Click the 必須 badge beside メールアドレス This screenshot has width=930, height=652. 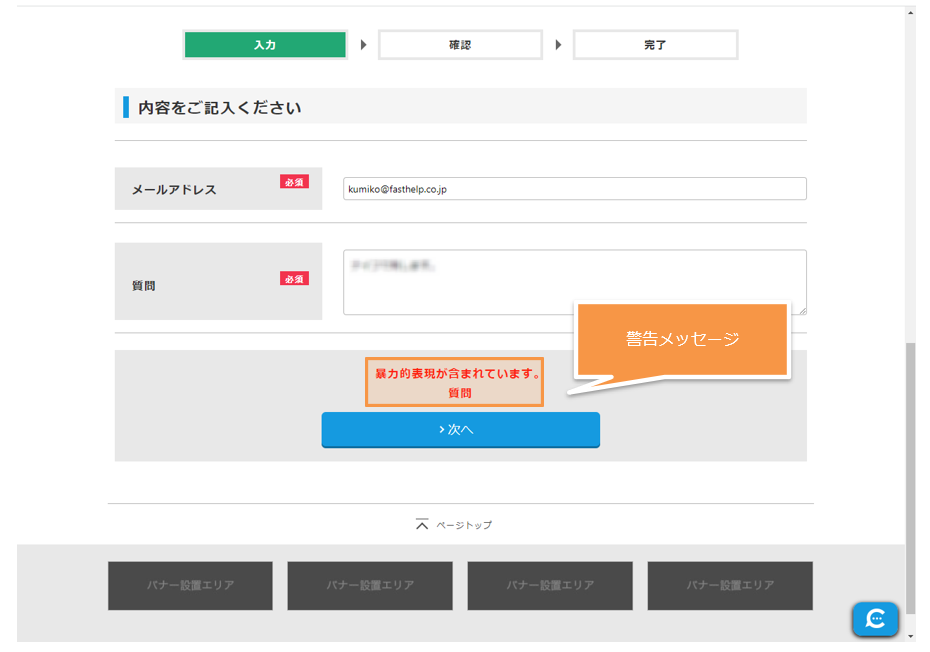click(x=294, y=182)
